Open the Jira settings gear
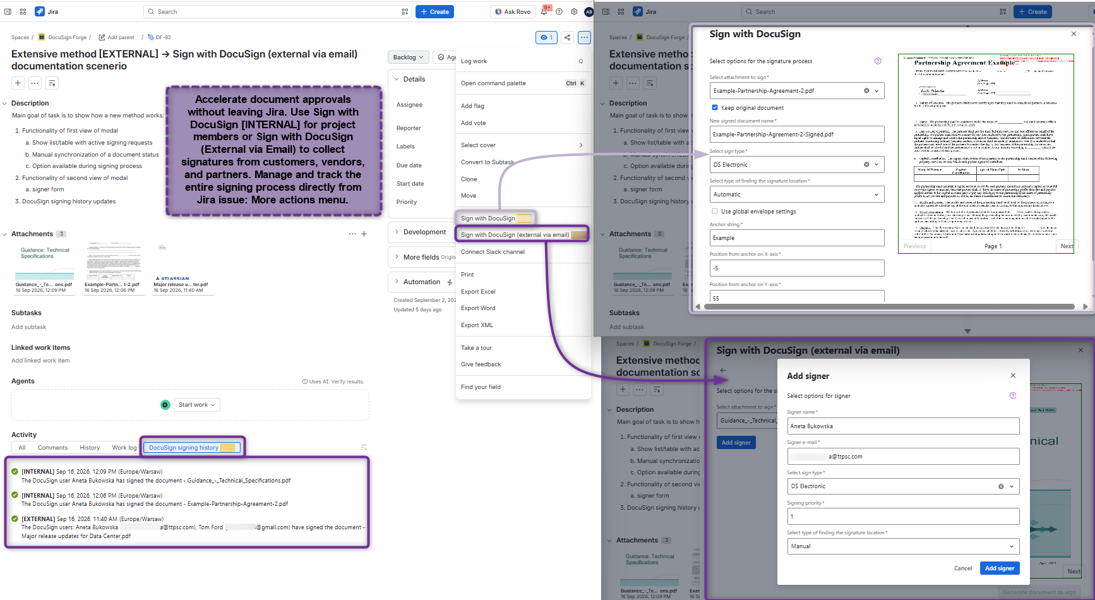 pyautogui.click(x=574, y=12)
